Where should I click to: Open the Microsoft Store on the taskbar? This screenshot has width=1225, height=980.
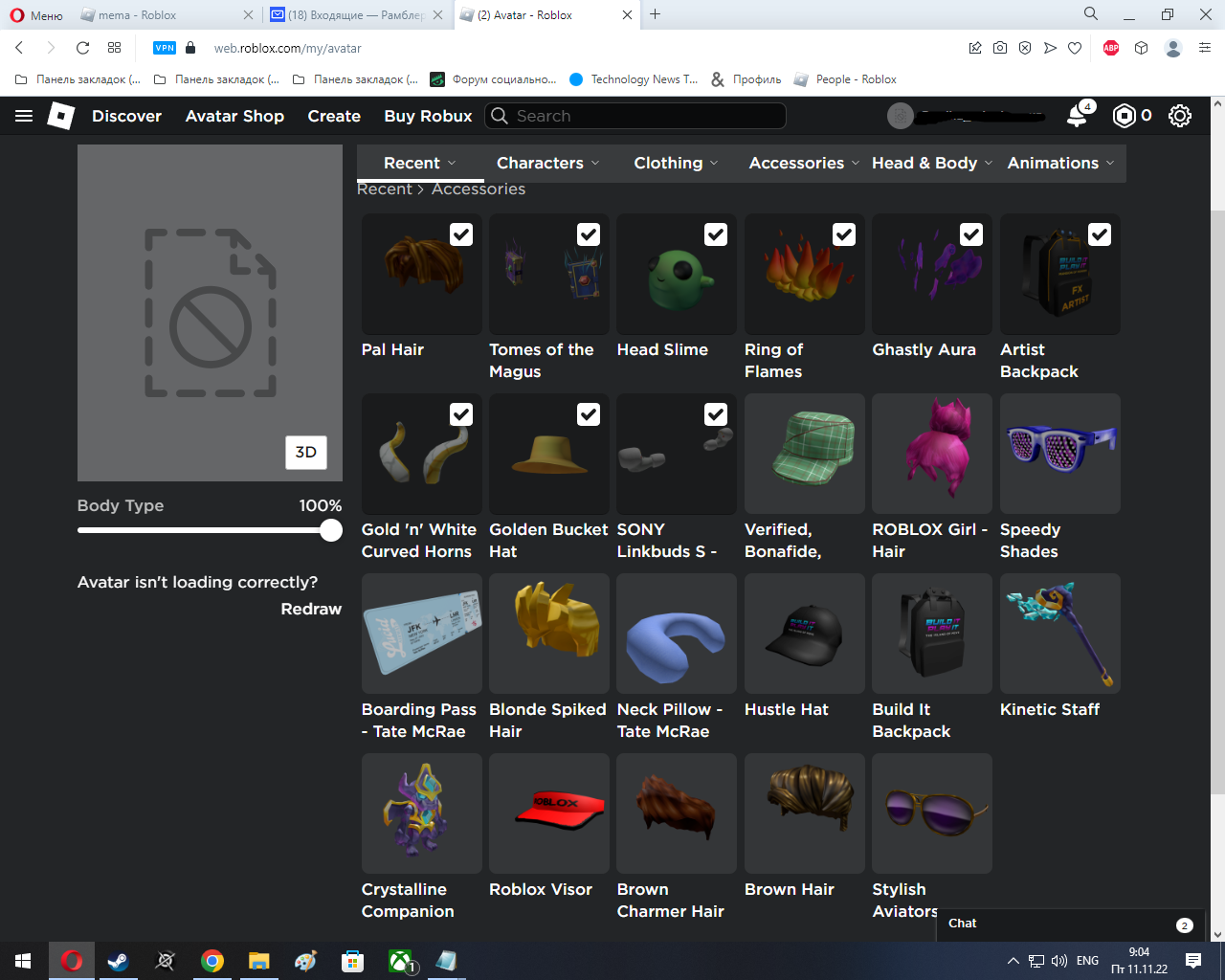(x=353, y=961)
